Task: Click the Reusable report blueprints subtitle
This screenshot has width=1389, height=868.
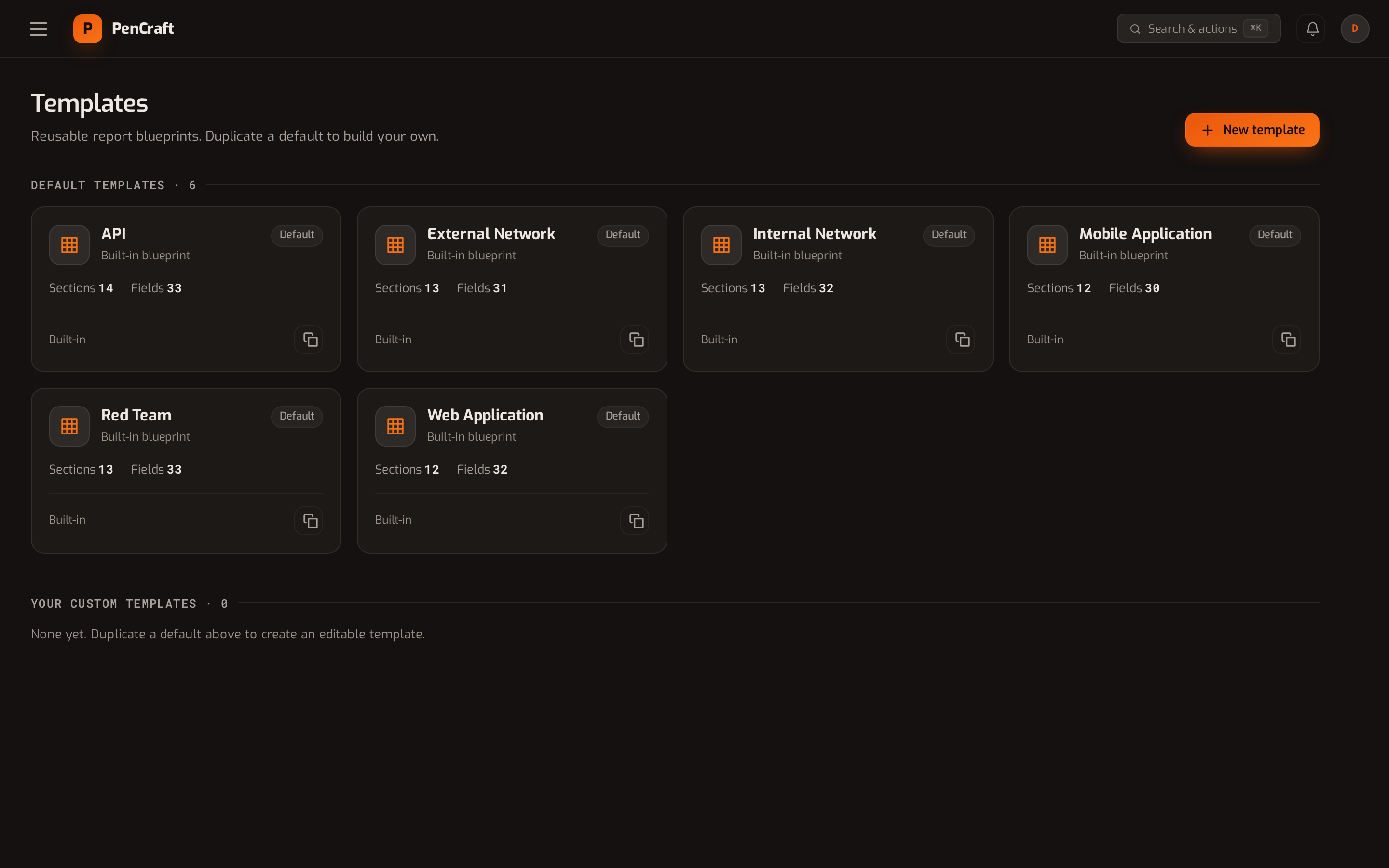Action: click(x=235, y=136)
